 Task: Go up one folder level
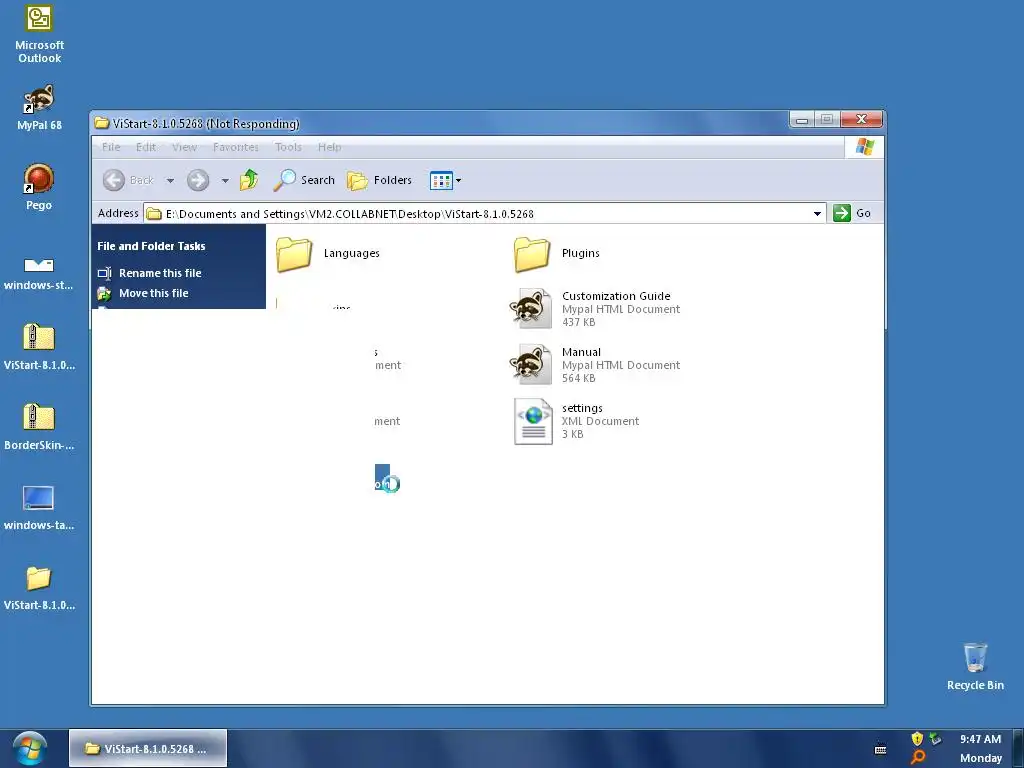249,180
